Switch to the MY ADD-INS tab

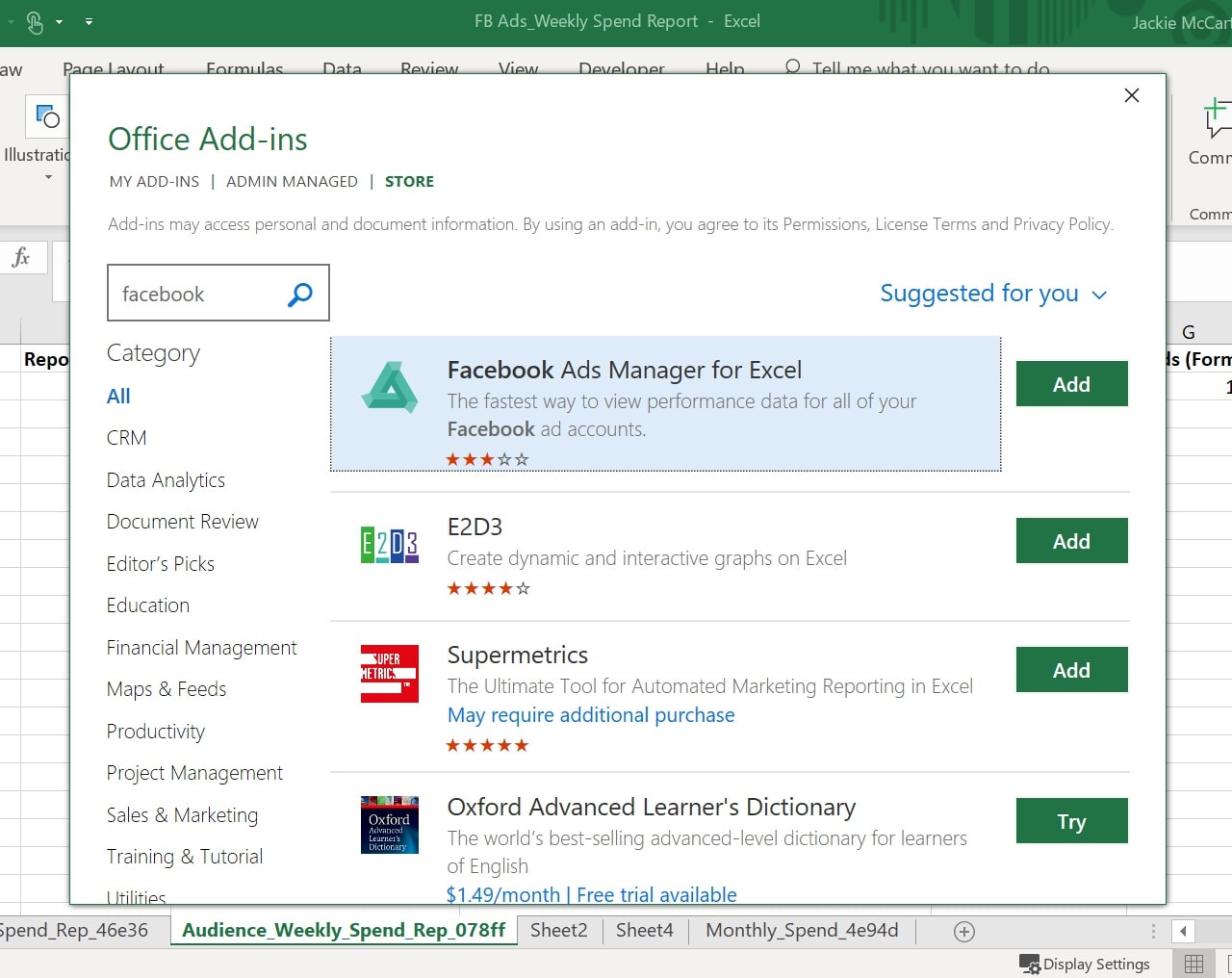[154, 181]
